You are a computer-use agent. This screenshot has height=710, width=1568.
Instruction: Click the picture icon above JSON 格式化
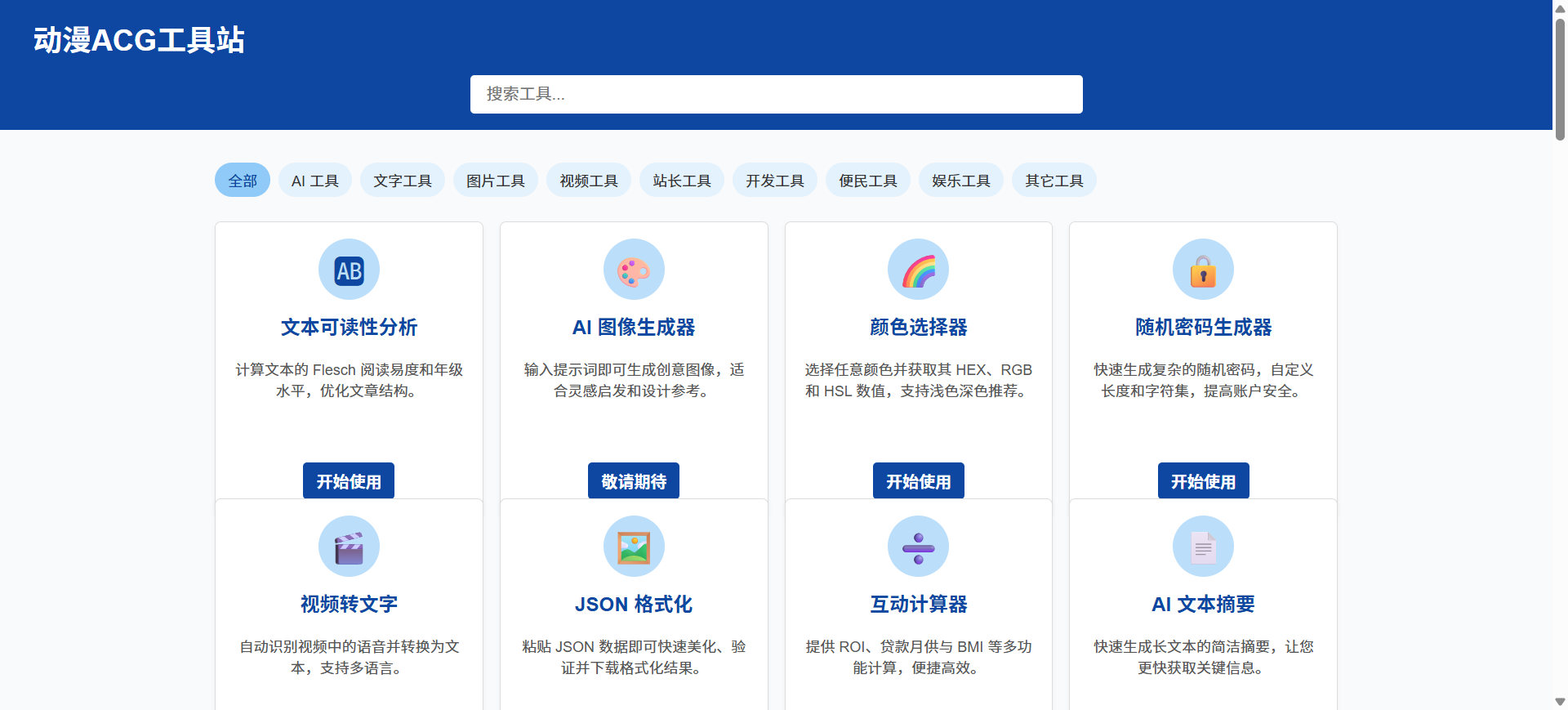(634, 547)
